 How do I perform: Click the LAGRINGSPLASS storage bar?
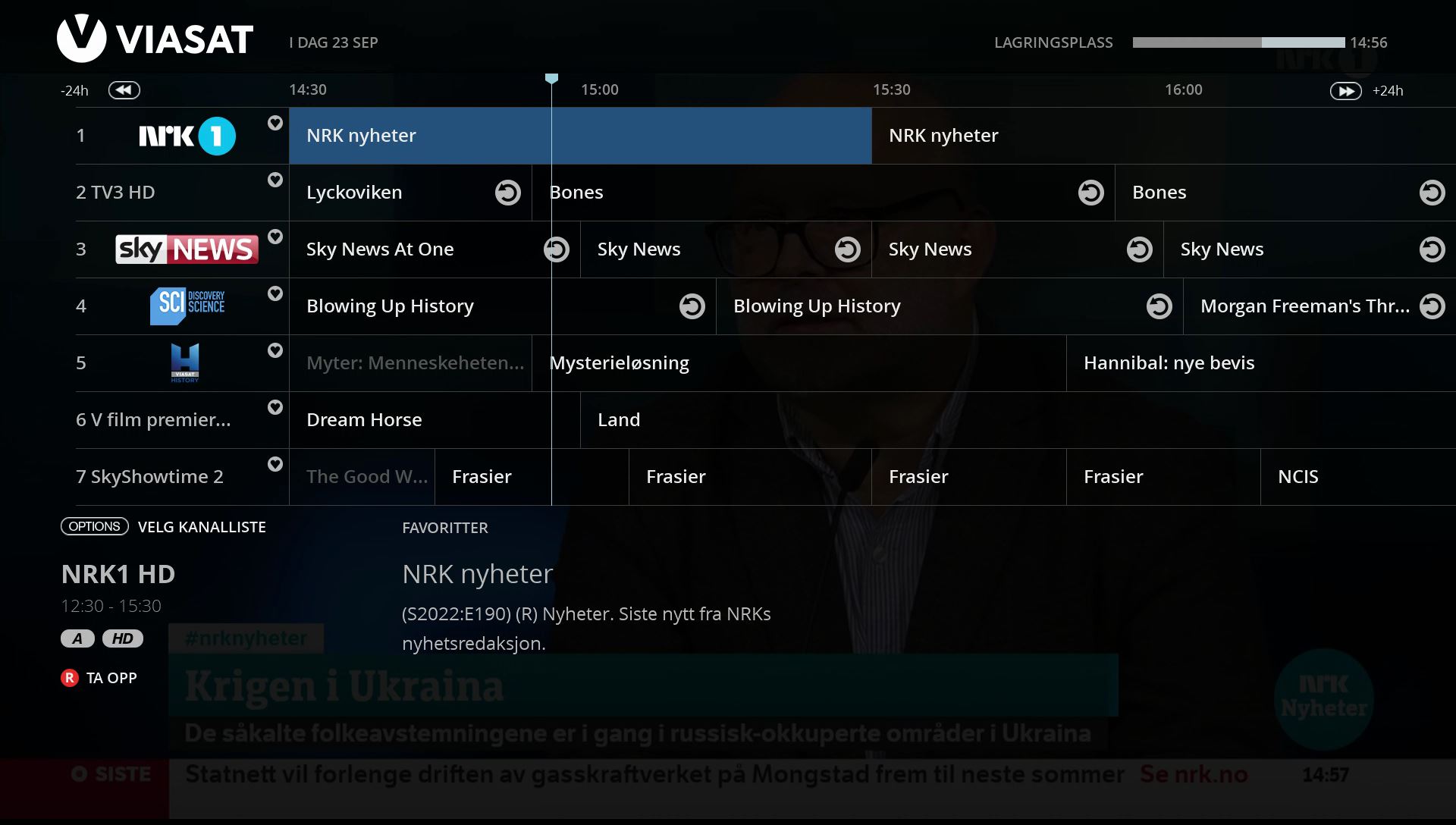pyautogui.click(x=1238, y=42)
